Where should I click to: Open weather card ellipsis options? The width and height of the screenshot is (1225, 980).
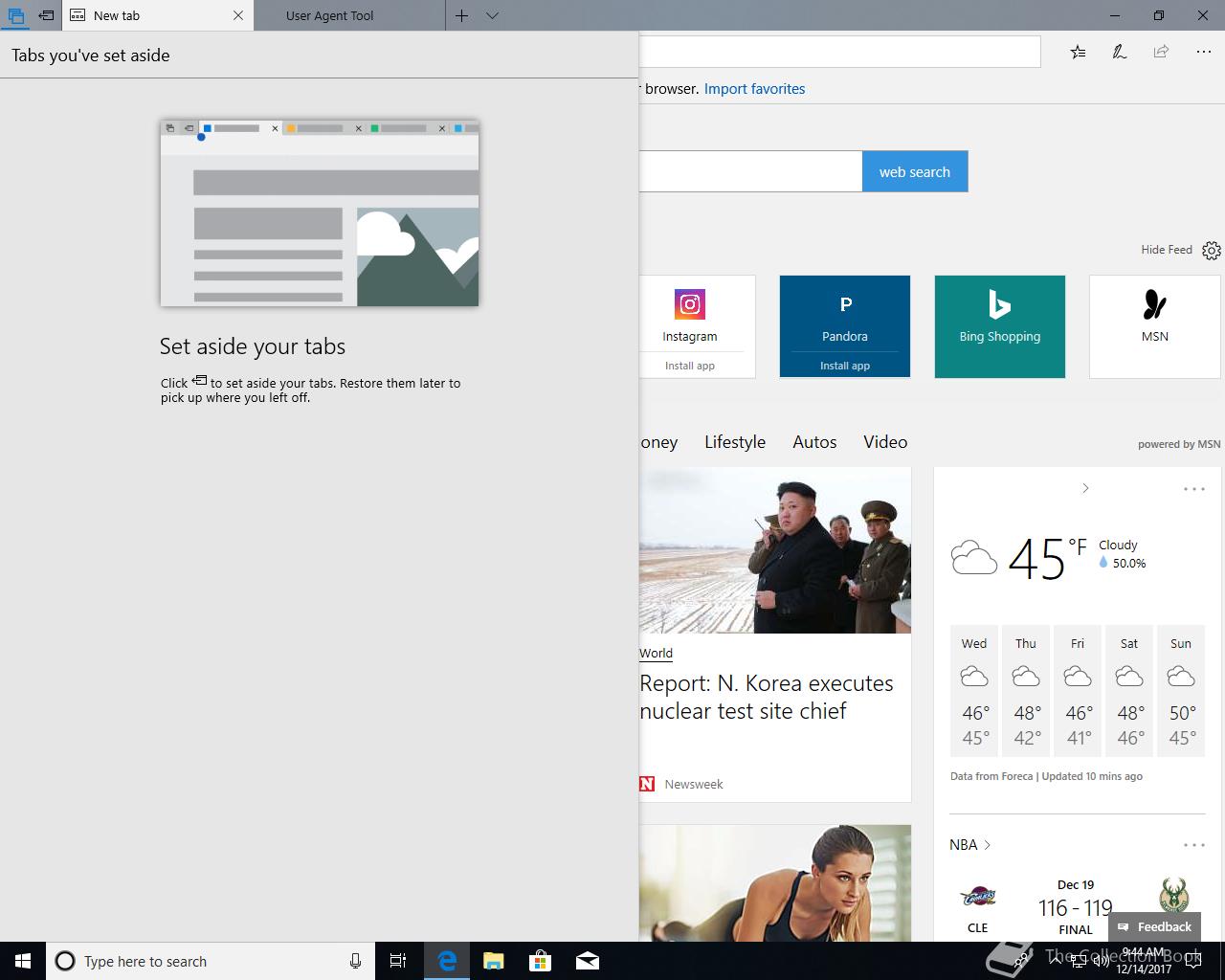[1193, 489]
